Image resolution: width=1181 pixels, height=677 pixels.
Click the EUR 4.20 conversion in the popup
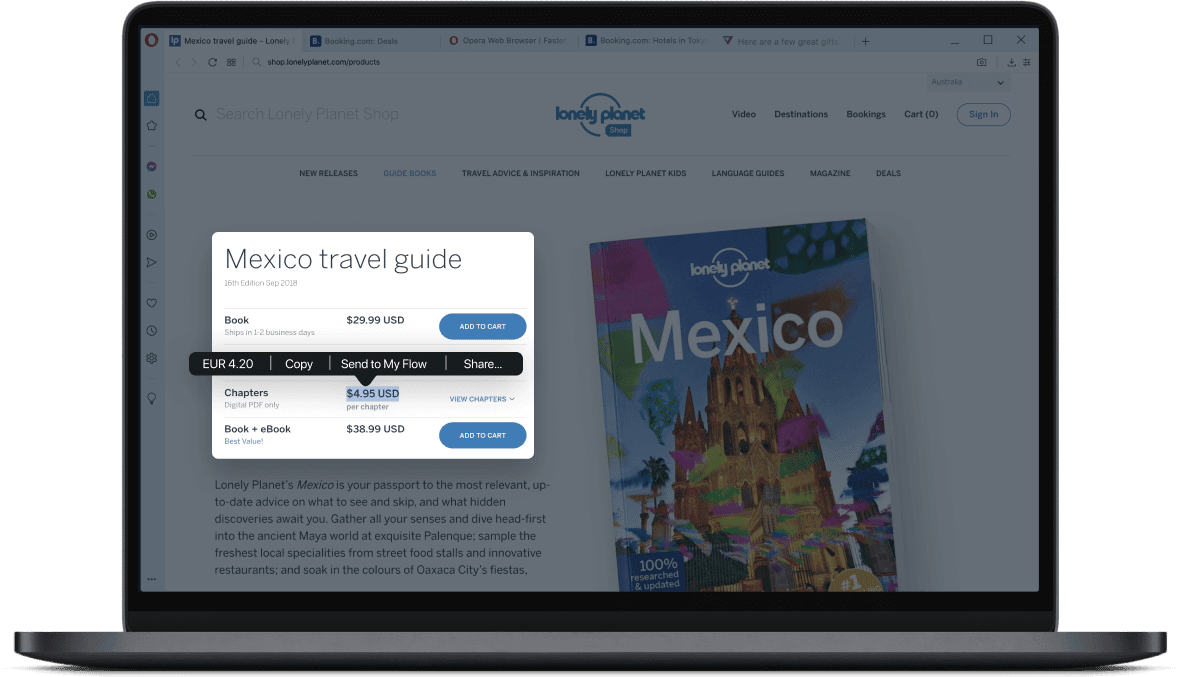pyautogui.click(x=227, y=364)
